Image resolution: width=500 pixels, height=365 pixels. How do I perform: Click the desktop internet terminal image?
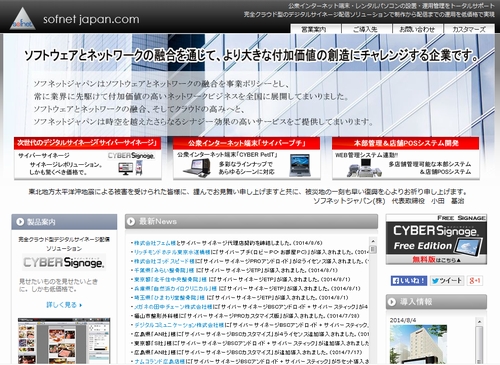(x=197, y=168)
